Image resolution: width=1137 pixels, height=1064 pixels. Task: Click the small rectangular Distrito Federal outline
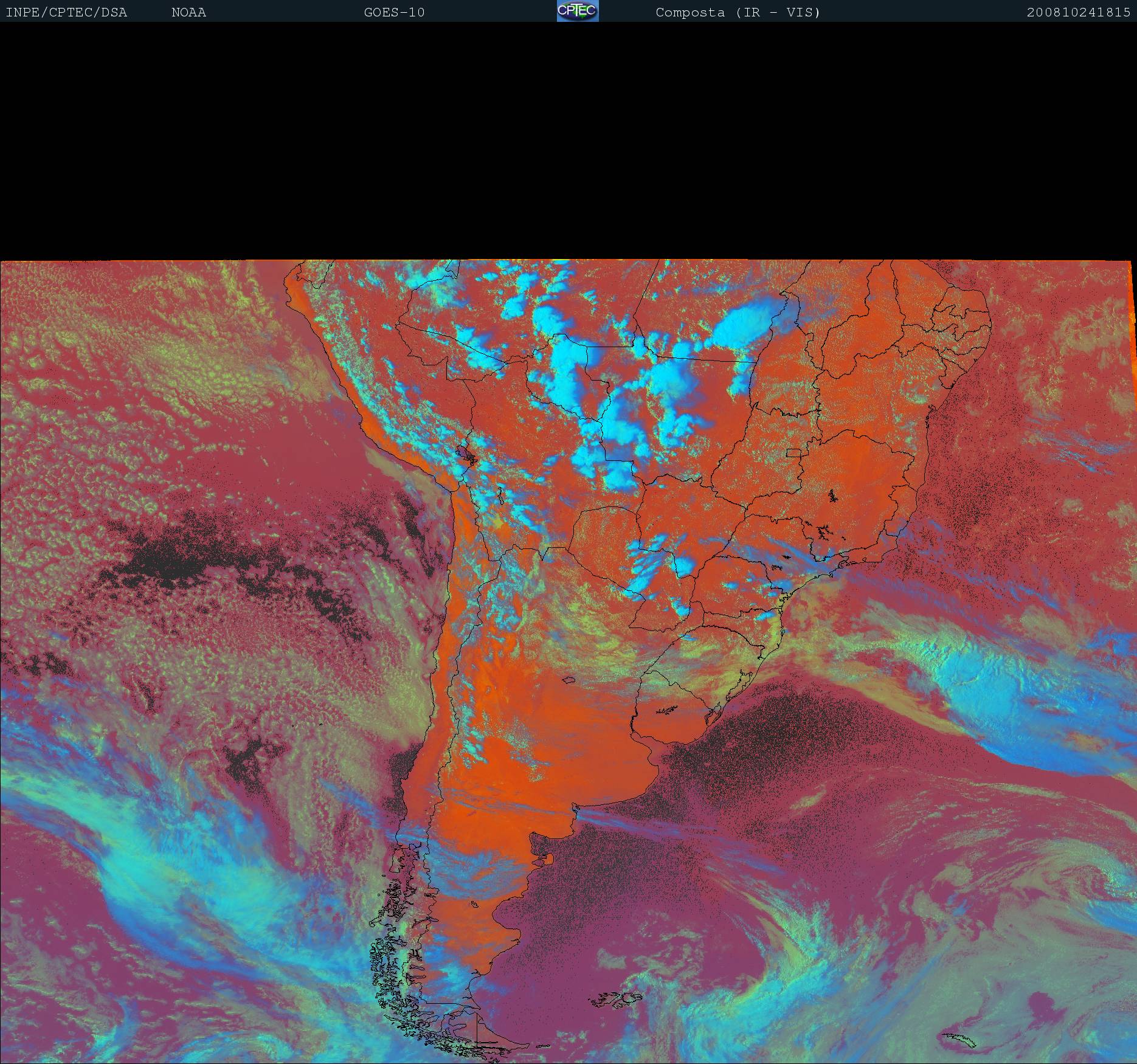[x=794, y=452]
